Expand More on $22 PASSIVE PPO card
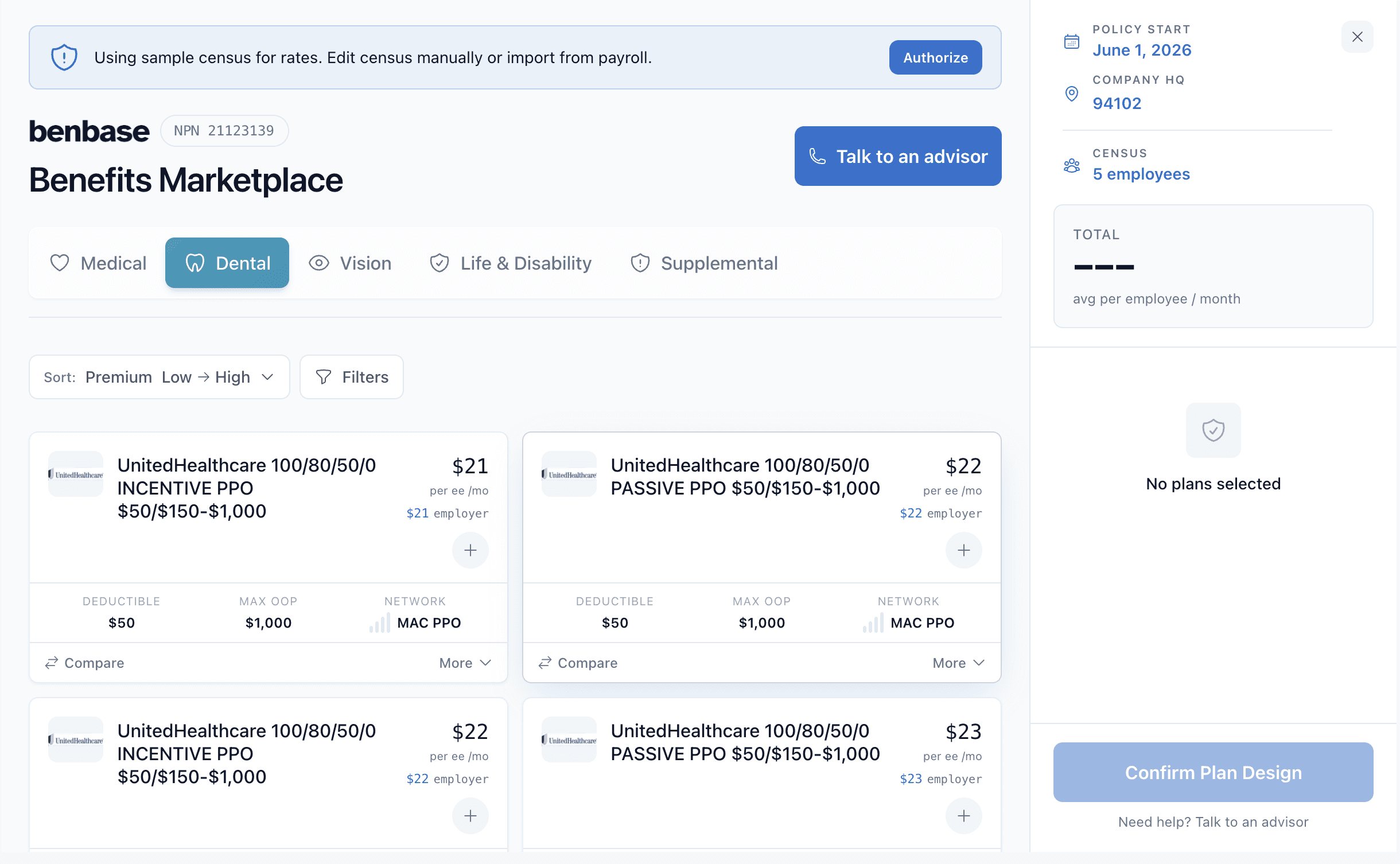 tap(959, 663)
